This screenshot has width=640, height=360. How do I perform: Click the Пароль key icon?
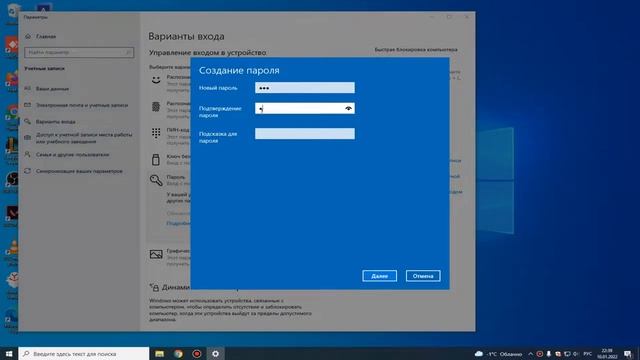point(156,180)
